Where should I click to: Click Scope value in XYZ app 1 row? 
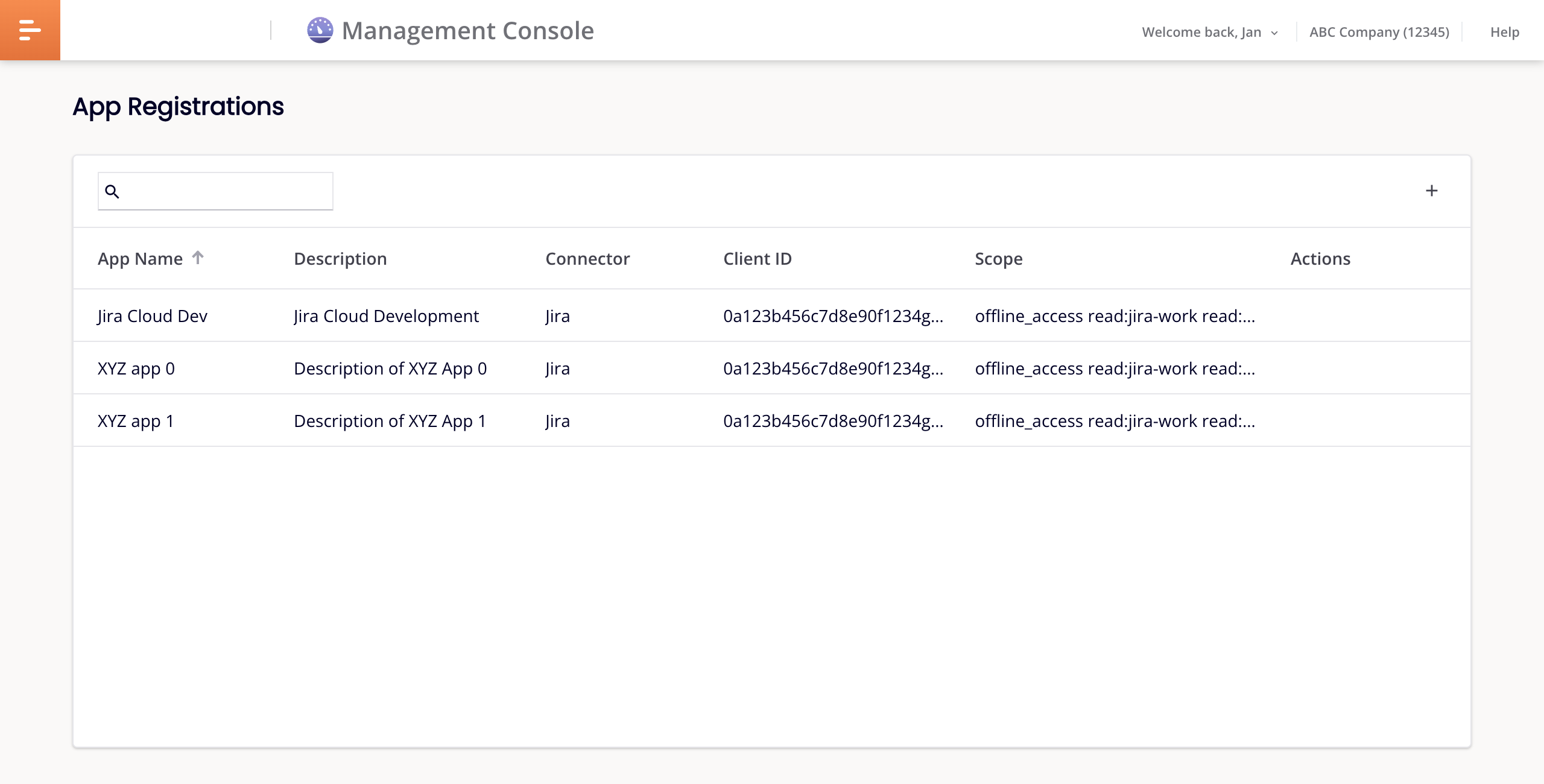1115,421
